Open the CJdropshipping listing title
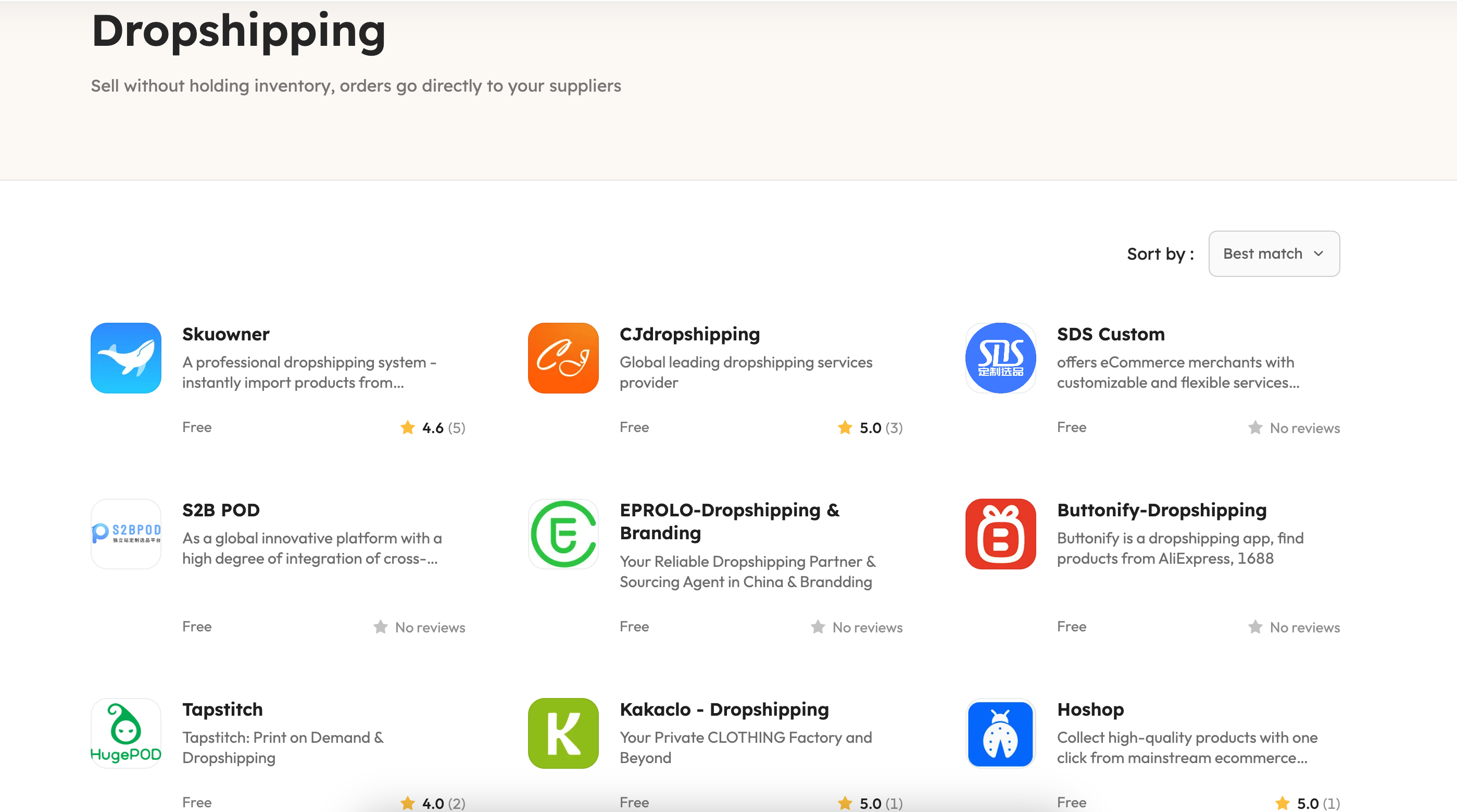Screen dimensions: 1457x812 click(689, 334)
